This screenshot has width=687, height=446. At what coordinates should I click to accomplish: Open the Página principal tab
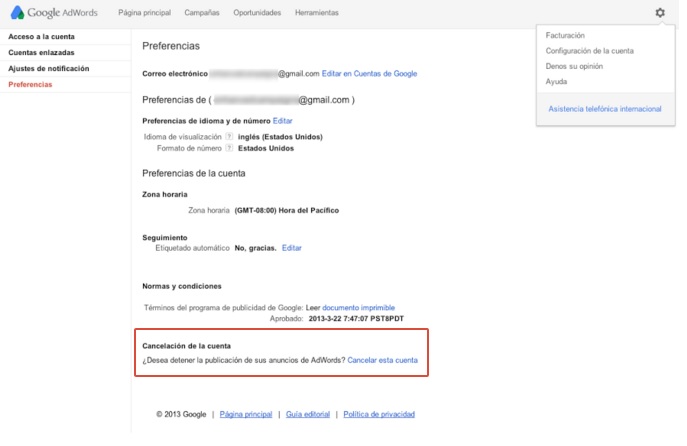pyautogui.click(x=145, y=13)
